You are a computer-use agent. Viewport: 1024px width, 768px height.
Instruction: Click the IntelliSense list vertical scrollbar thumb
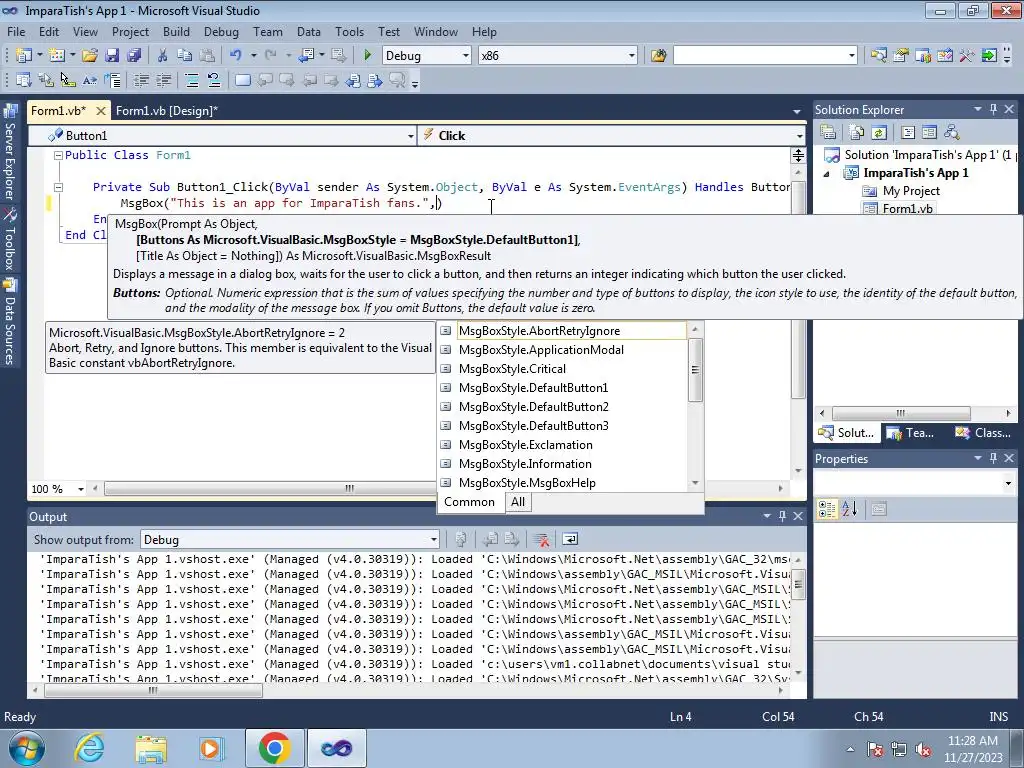tap(695, 370)
